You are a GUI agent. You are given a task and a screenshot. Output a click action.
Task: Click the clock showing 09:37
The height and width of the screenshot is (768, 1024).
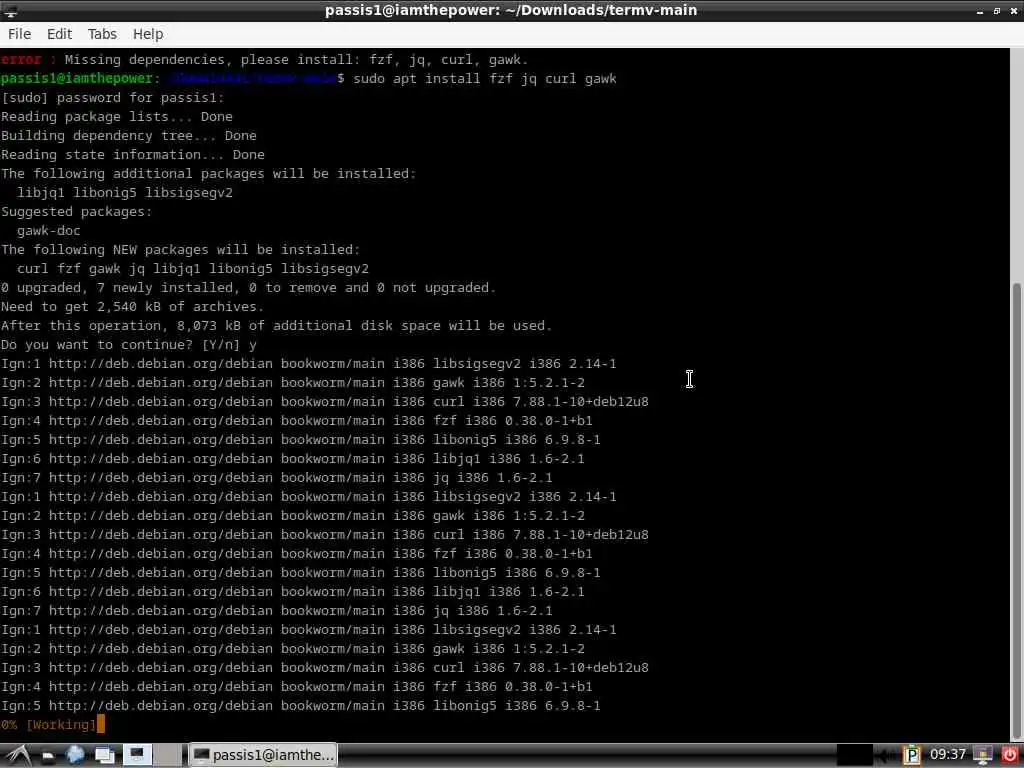[x=948, y=755]
